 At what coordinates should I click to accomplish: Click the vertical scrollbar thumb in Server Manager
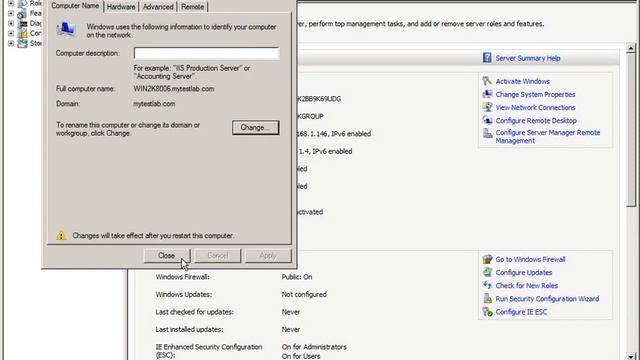coord(631,129)
